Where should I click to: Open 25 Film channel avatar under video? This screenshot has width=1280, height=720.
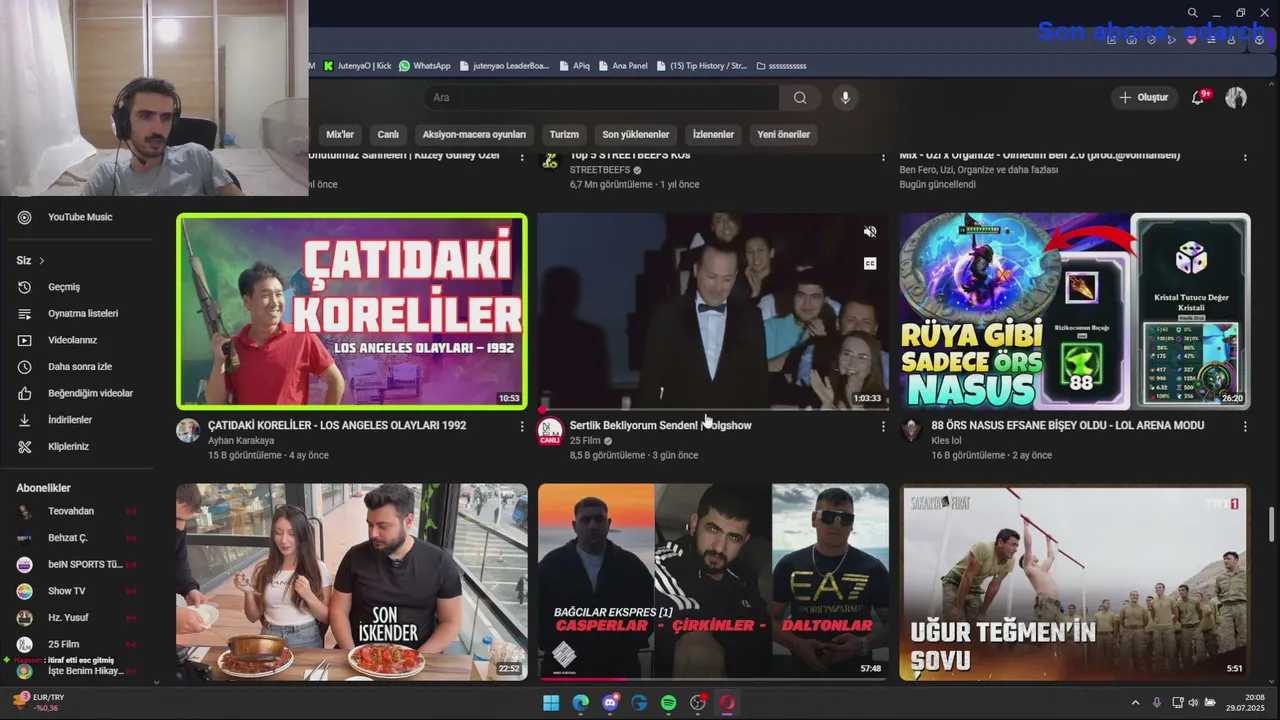coord(550,431)
